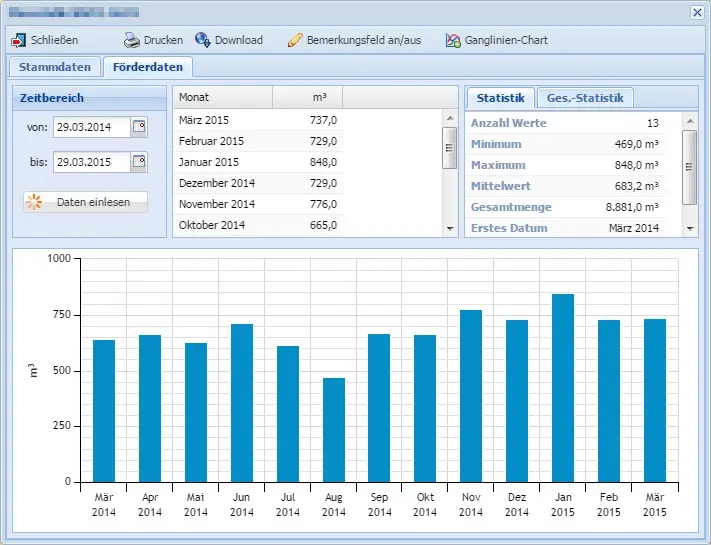Click the Daten einlesen button
Screen dimensions: 711x545
pos(85,202)
